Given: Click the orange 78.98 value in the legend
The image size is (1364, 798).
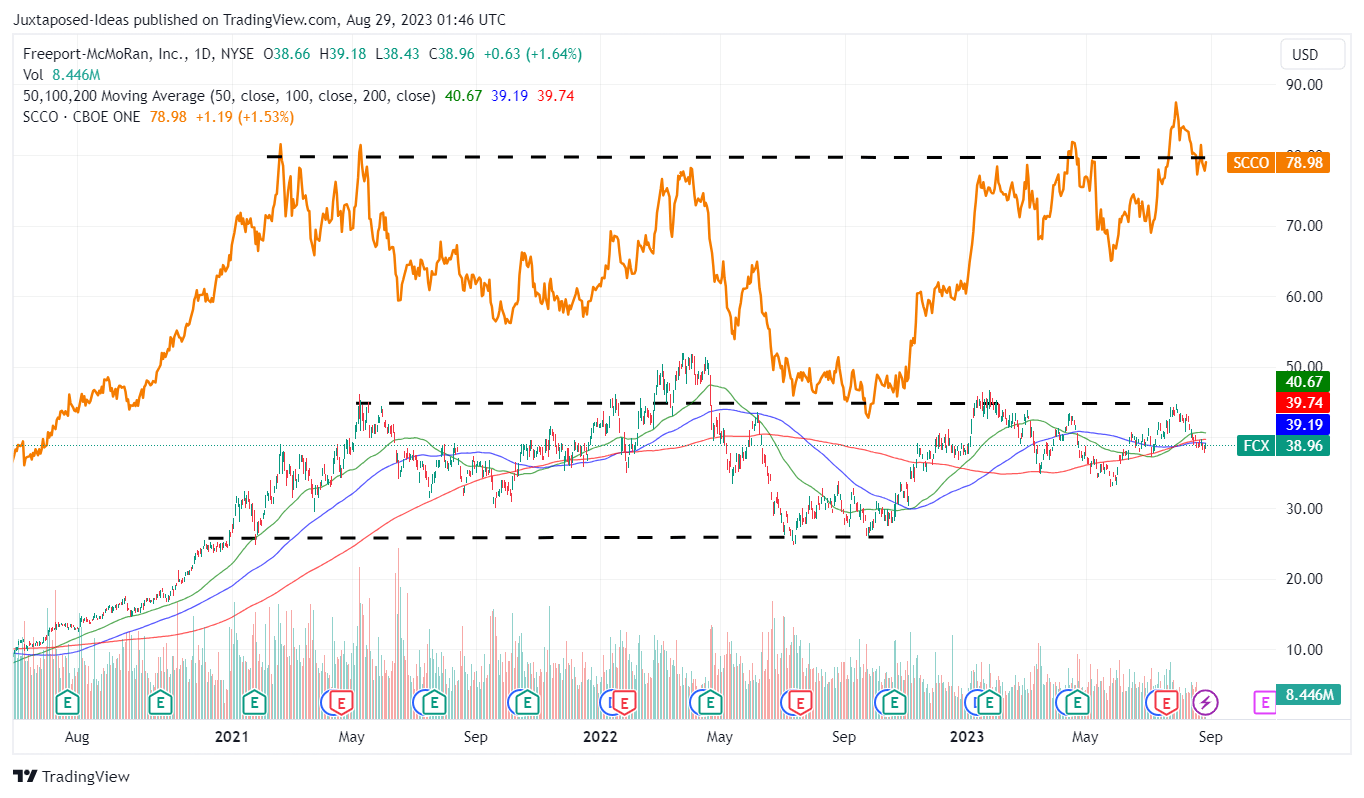Looking at the screenshot, I should click(169, 117).
